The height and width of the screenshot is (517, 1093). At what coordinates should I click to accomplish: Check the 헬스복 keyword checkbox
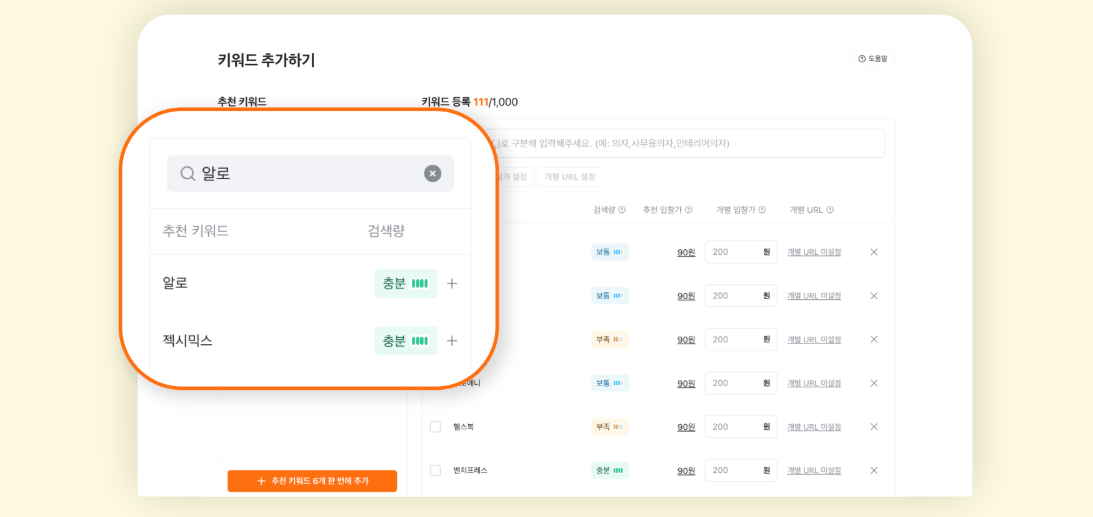[x=435, y=427]
